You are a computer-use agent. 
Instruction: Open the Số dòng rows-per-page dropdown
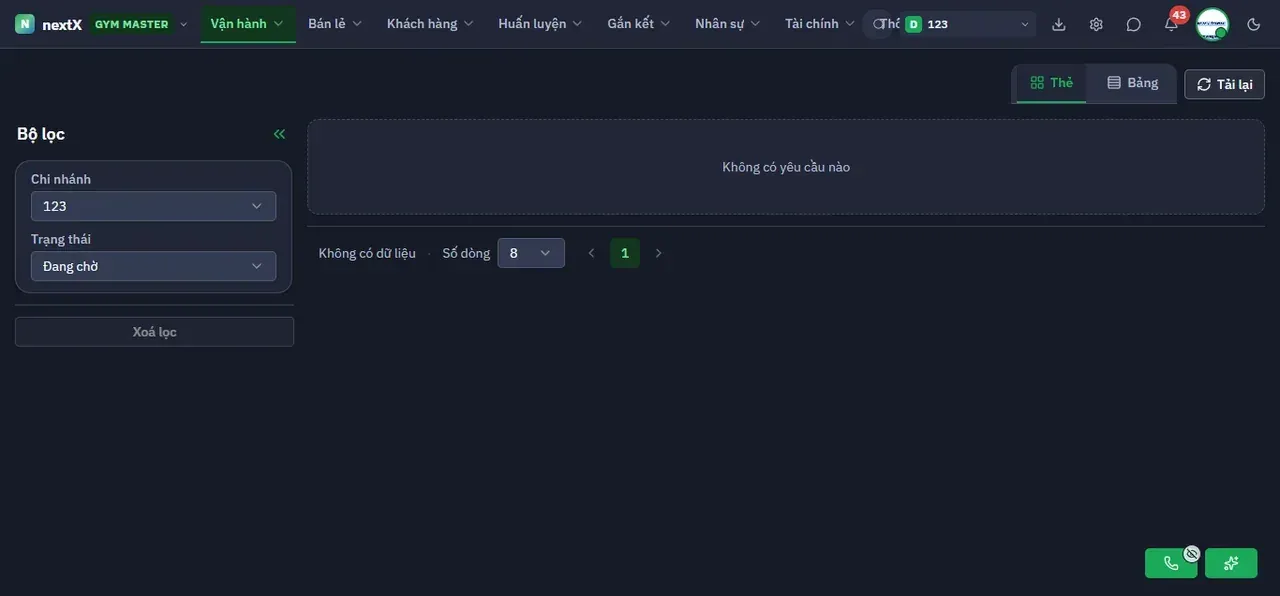[531, 253]
